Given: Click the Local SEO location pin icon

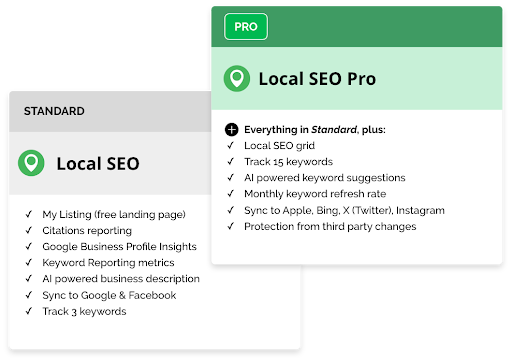Looking at the screenshot, I should tap(31, 163).
